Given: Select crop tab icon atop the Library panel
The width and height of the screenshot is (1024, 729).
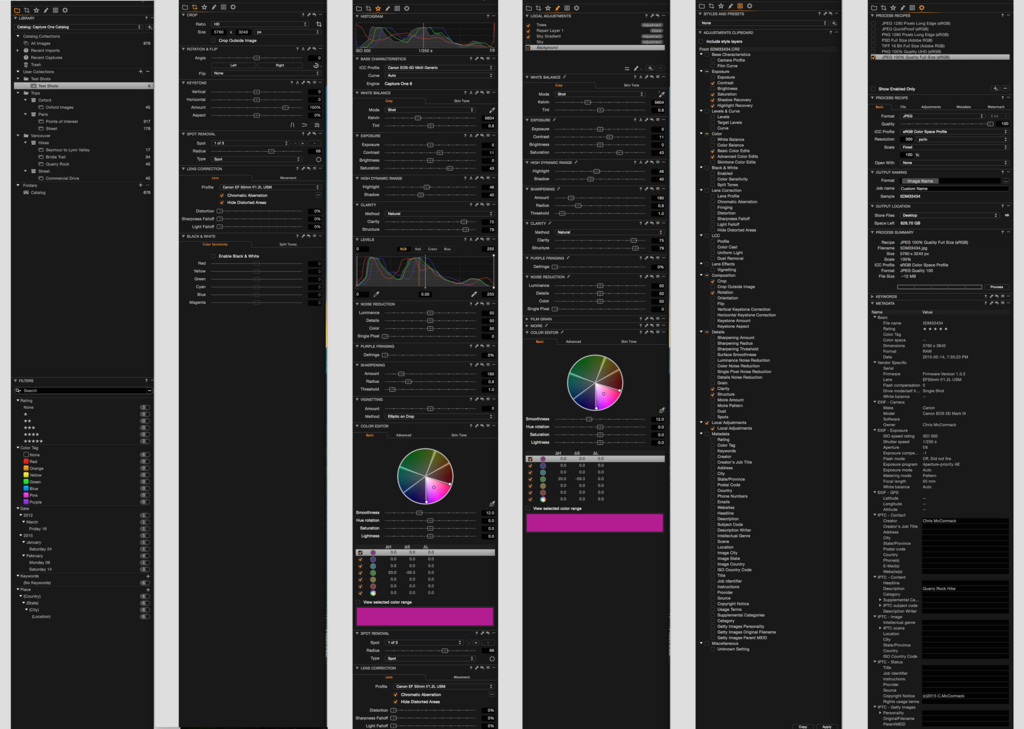Looking at the screenshot, I should click(x=27, y=10).
